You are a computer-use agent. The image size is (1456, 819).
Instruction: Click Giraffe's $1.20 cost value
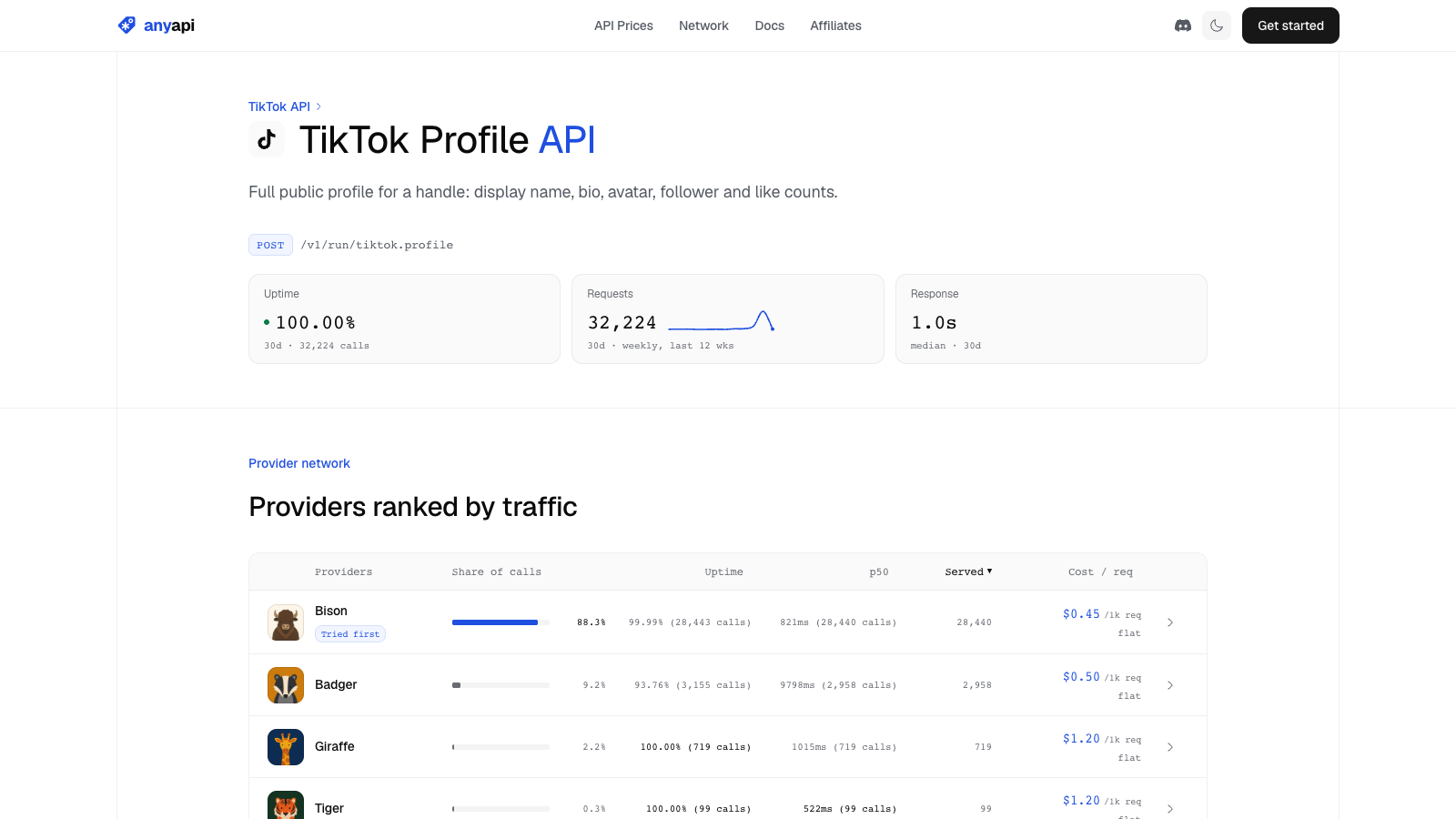tap(1081, 739)
